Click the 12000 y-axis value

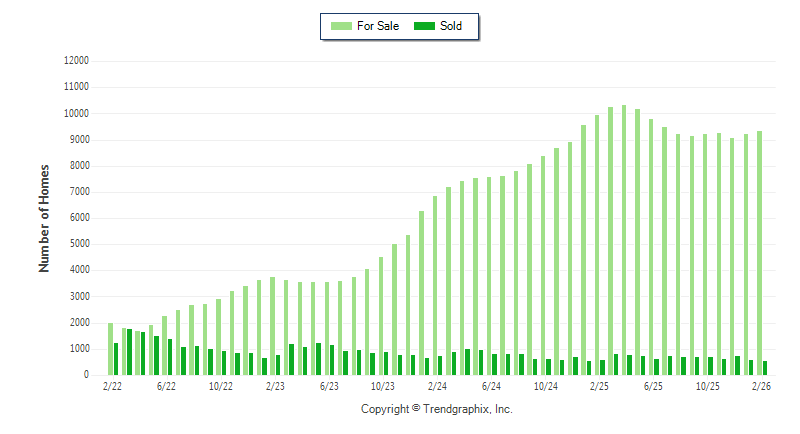[x=76, y=61]
